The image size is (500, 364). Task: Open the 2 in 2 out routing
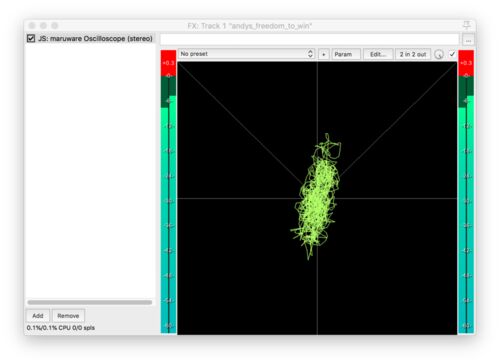413,54
